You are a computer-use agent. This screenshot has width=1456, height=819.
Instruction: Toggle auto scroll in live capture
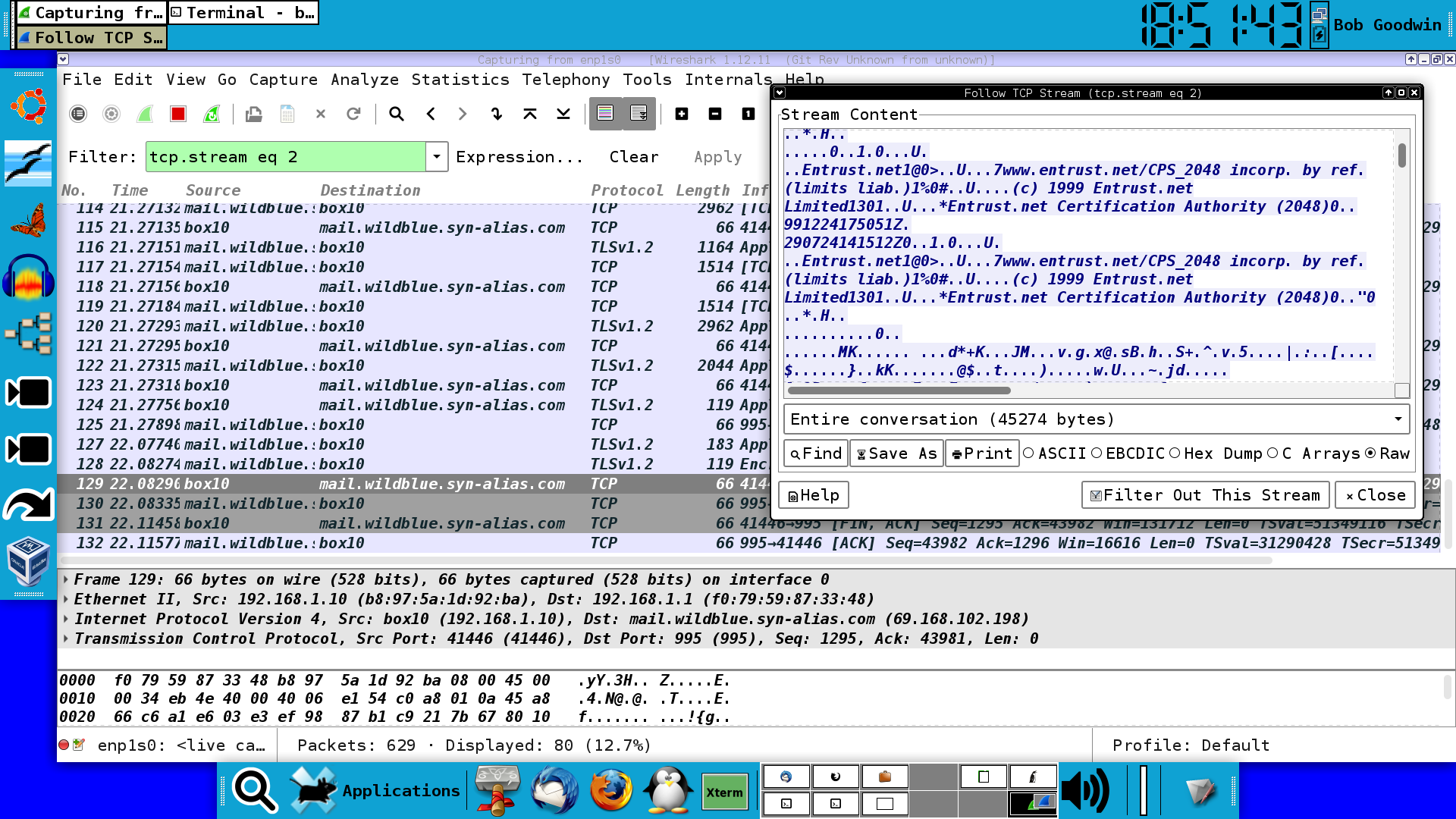[639, 114]
